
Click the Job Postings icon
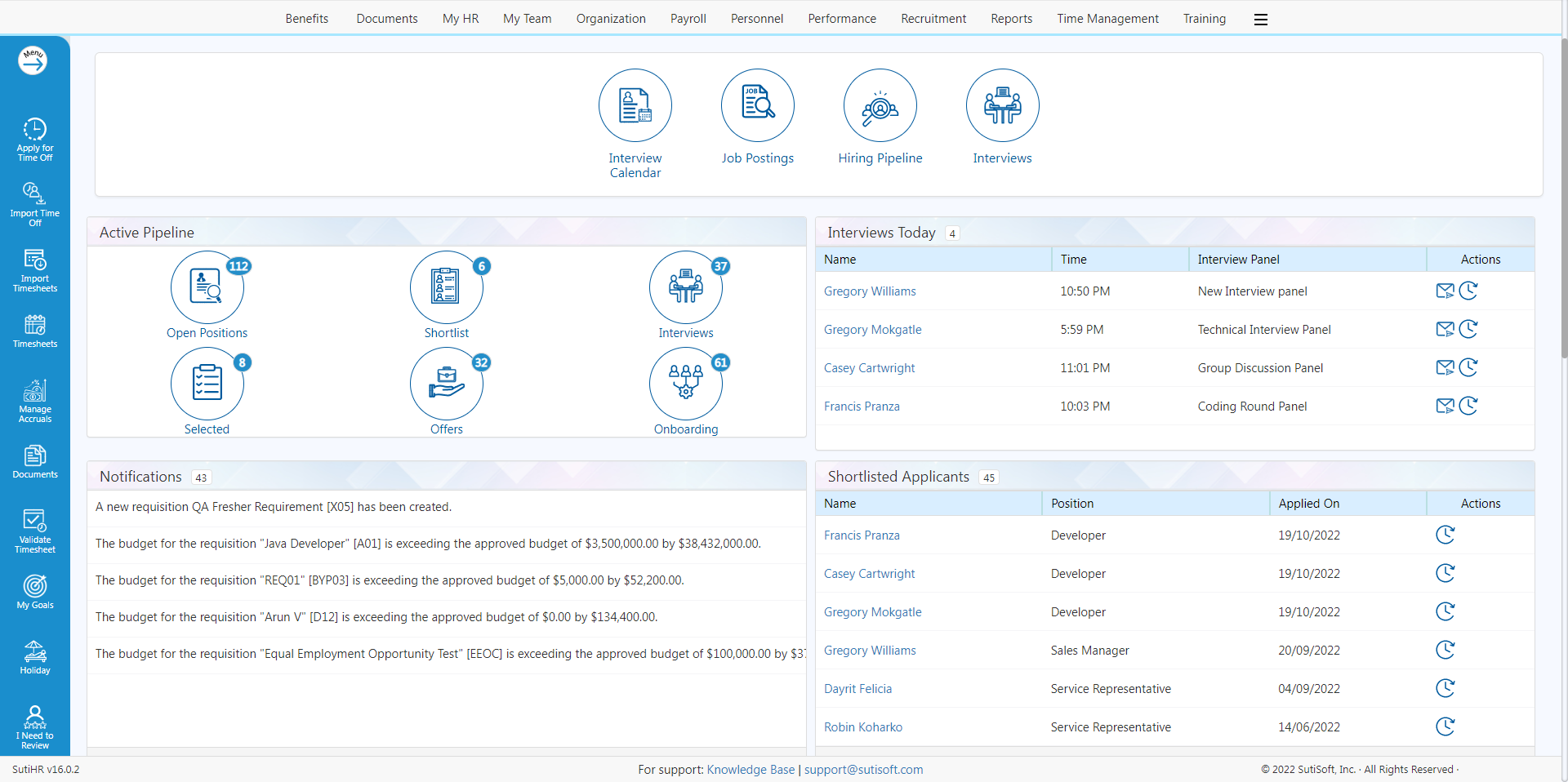pyautogui.click(x=757, y=106)
